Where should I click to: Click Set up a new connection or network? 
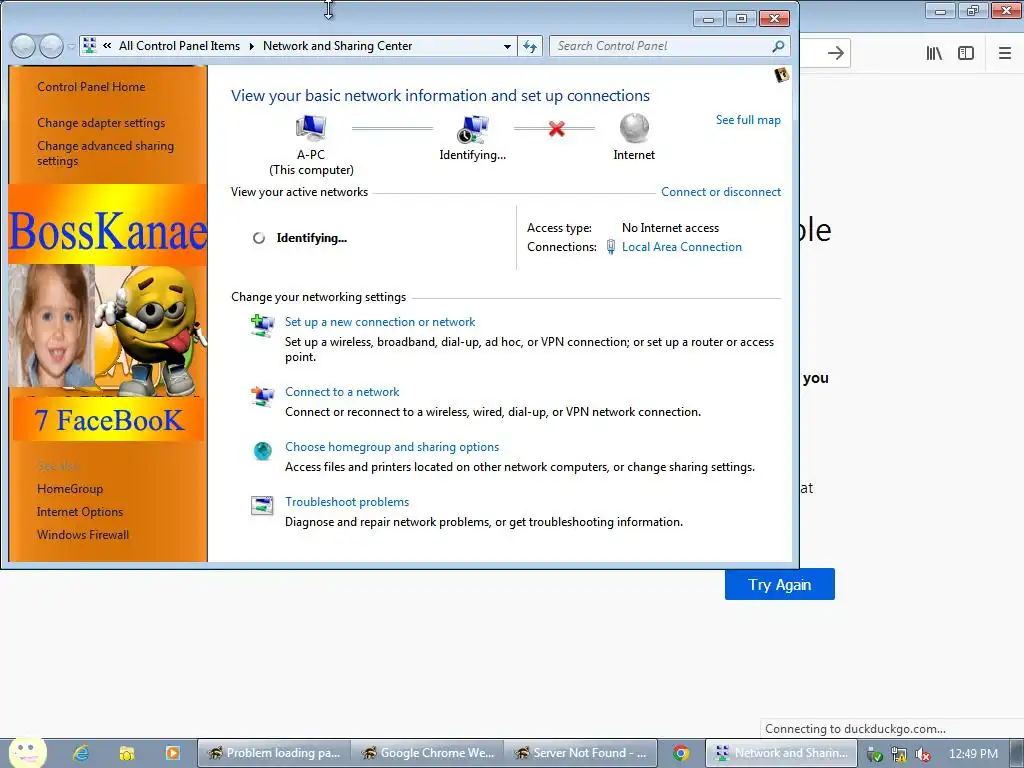(380, 322)
